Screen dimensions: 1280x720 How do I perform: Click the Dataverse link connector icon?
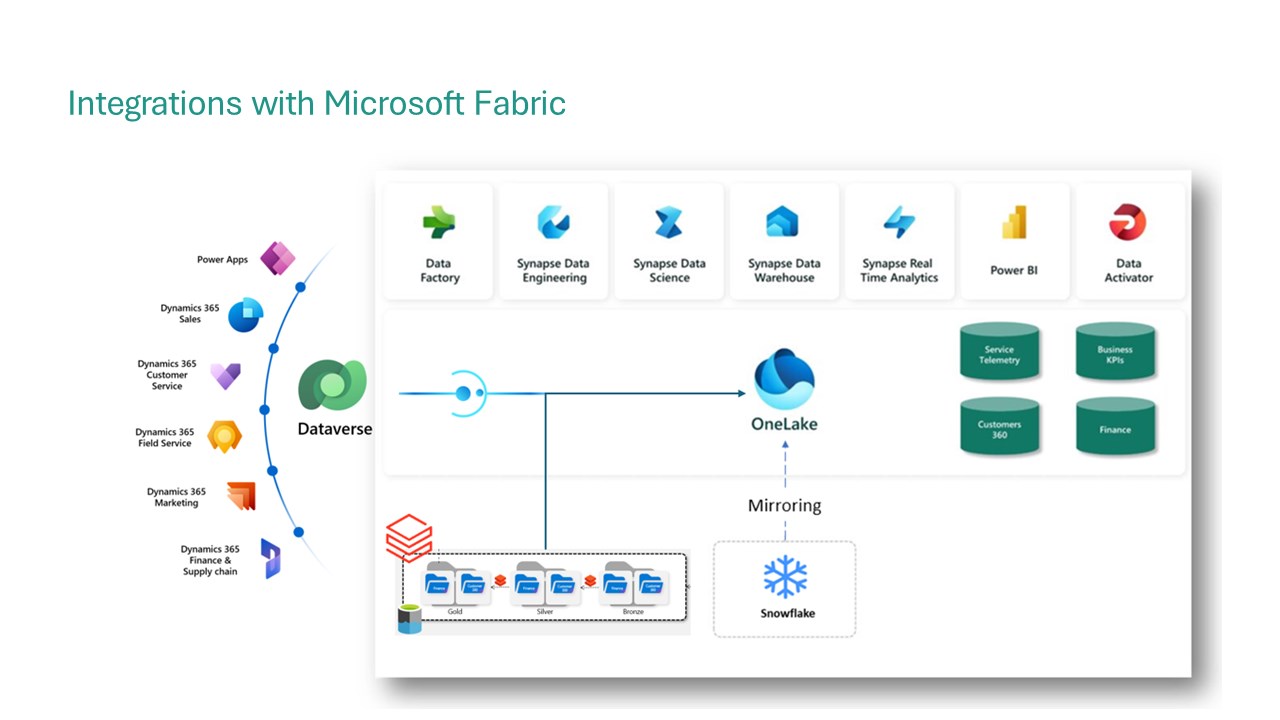tap(468, 393)
